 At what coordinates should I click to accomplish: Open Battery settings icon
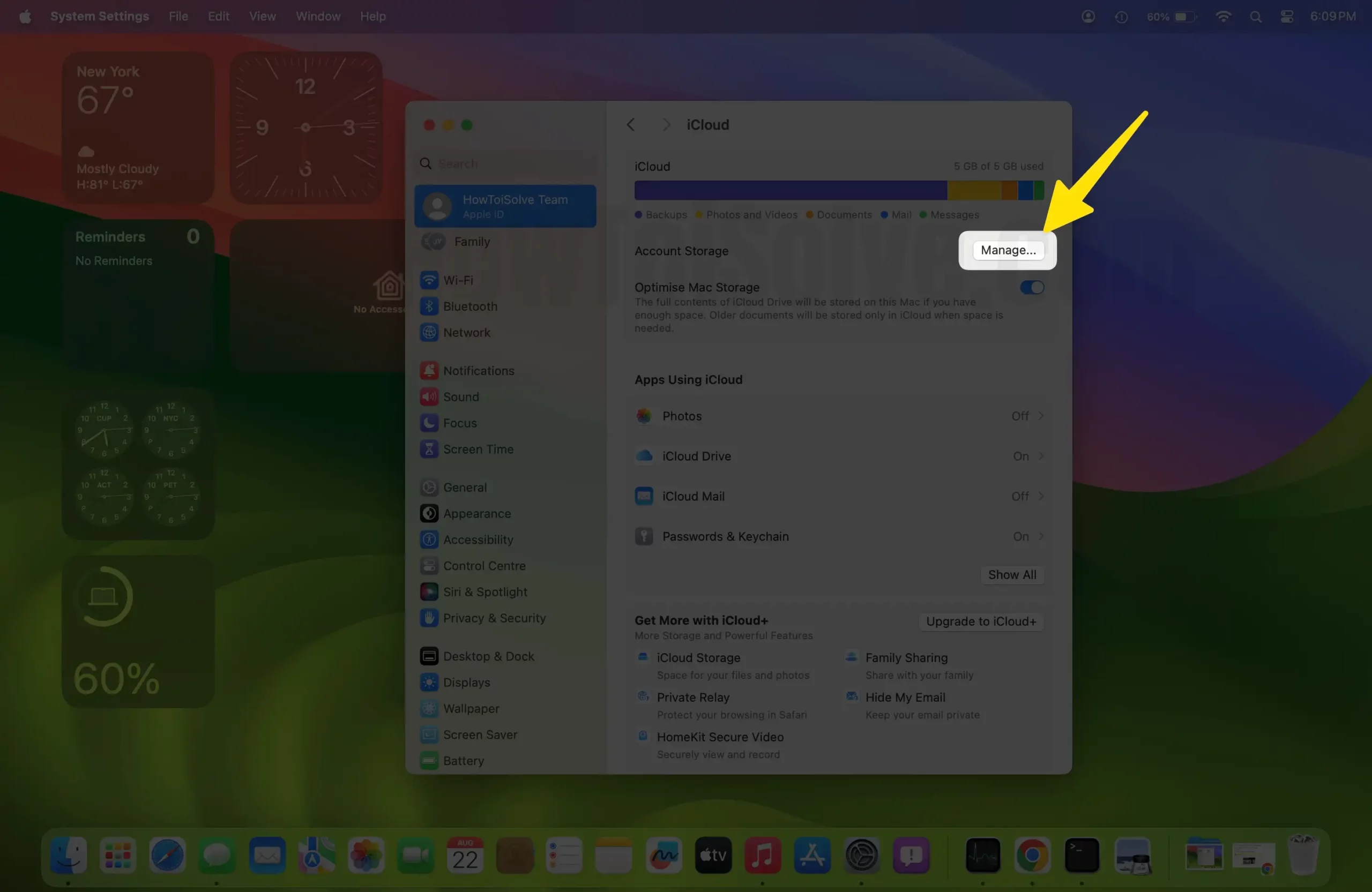click(x=429, y=761)
